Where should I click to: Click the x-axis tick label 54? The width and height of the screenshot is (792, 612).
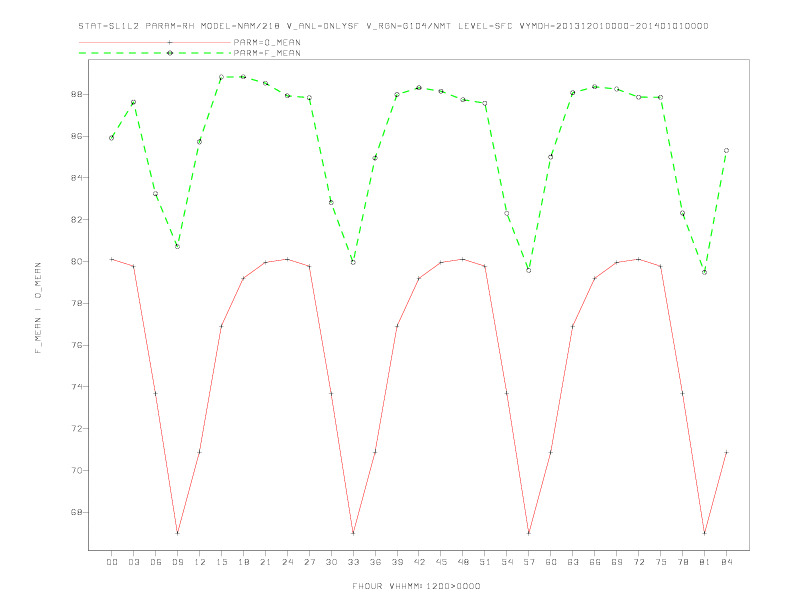(507, 562)
